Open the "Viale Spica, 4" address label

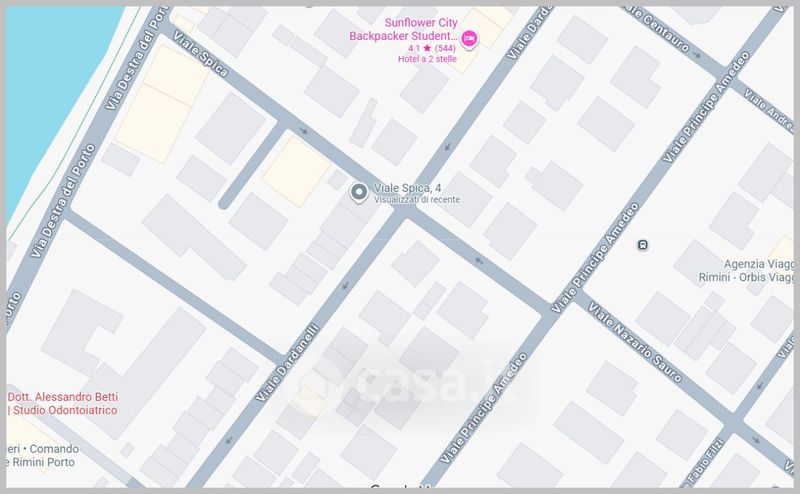point(407,188)
